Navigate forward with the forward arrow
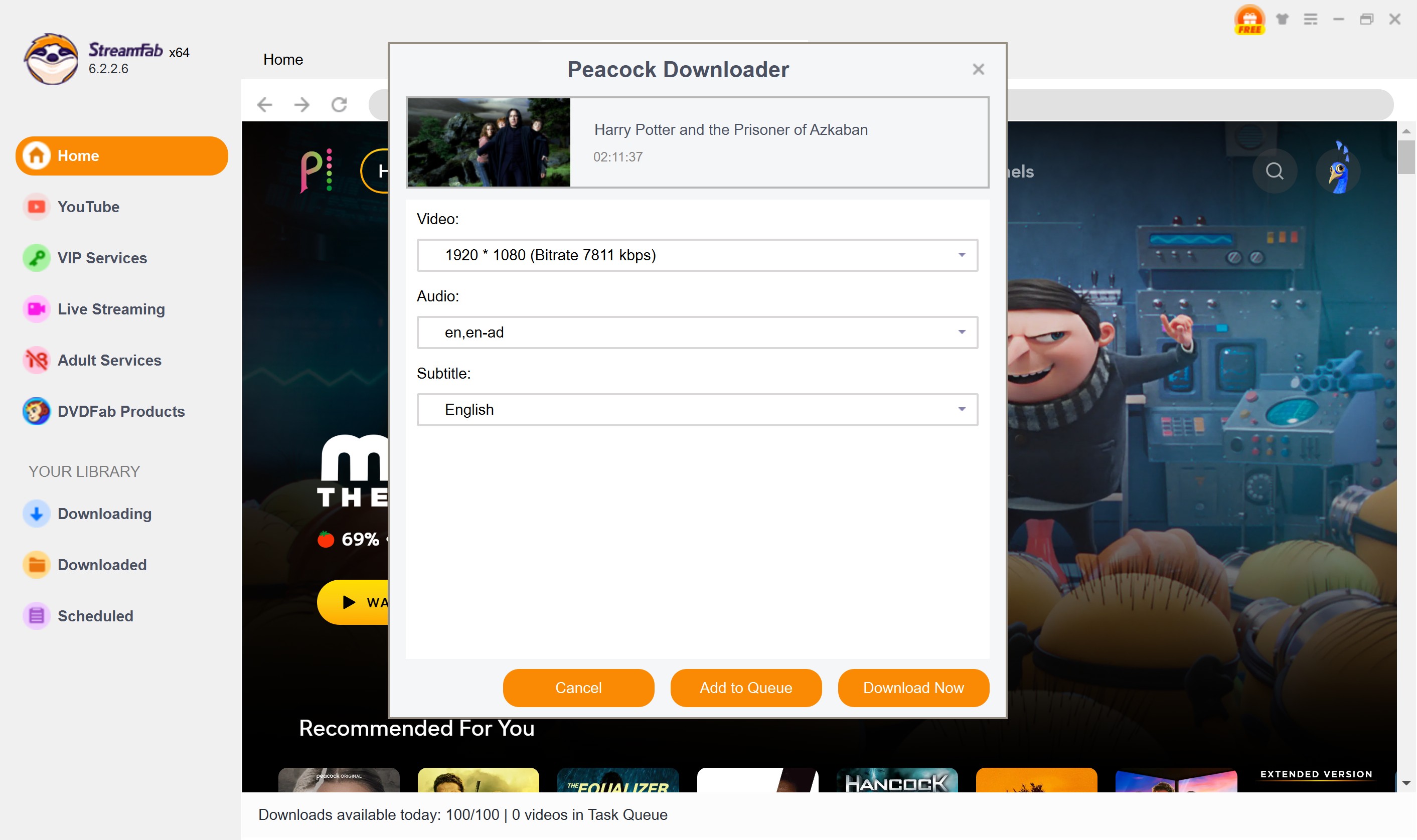 pyautogui.click(x=302, y=105)
